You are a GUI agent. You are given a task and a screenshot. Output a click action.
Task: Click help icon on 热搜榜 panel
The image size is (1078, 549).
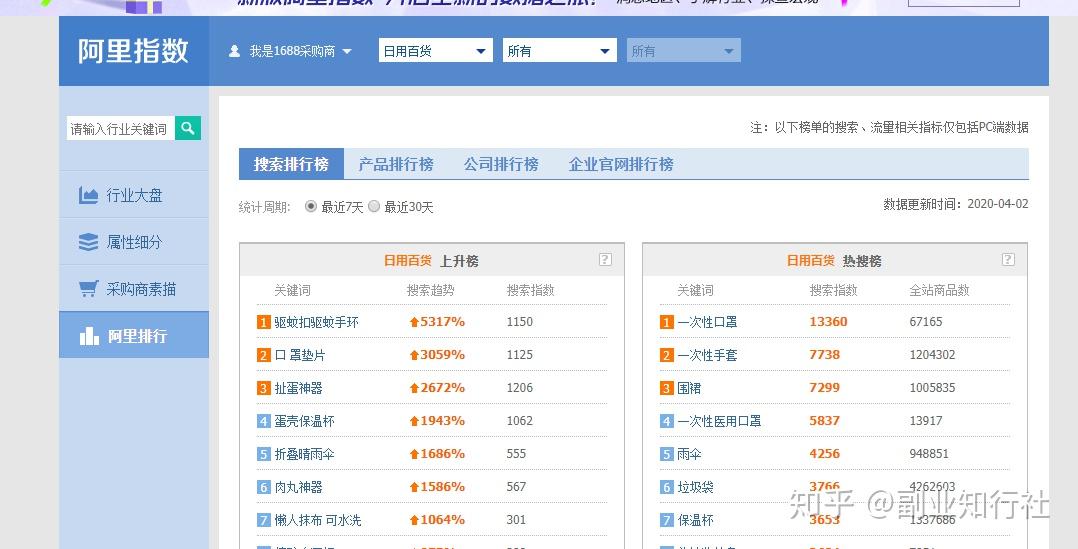point(1008,259)
